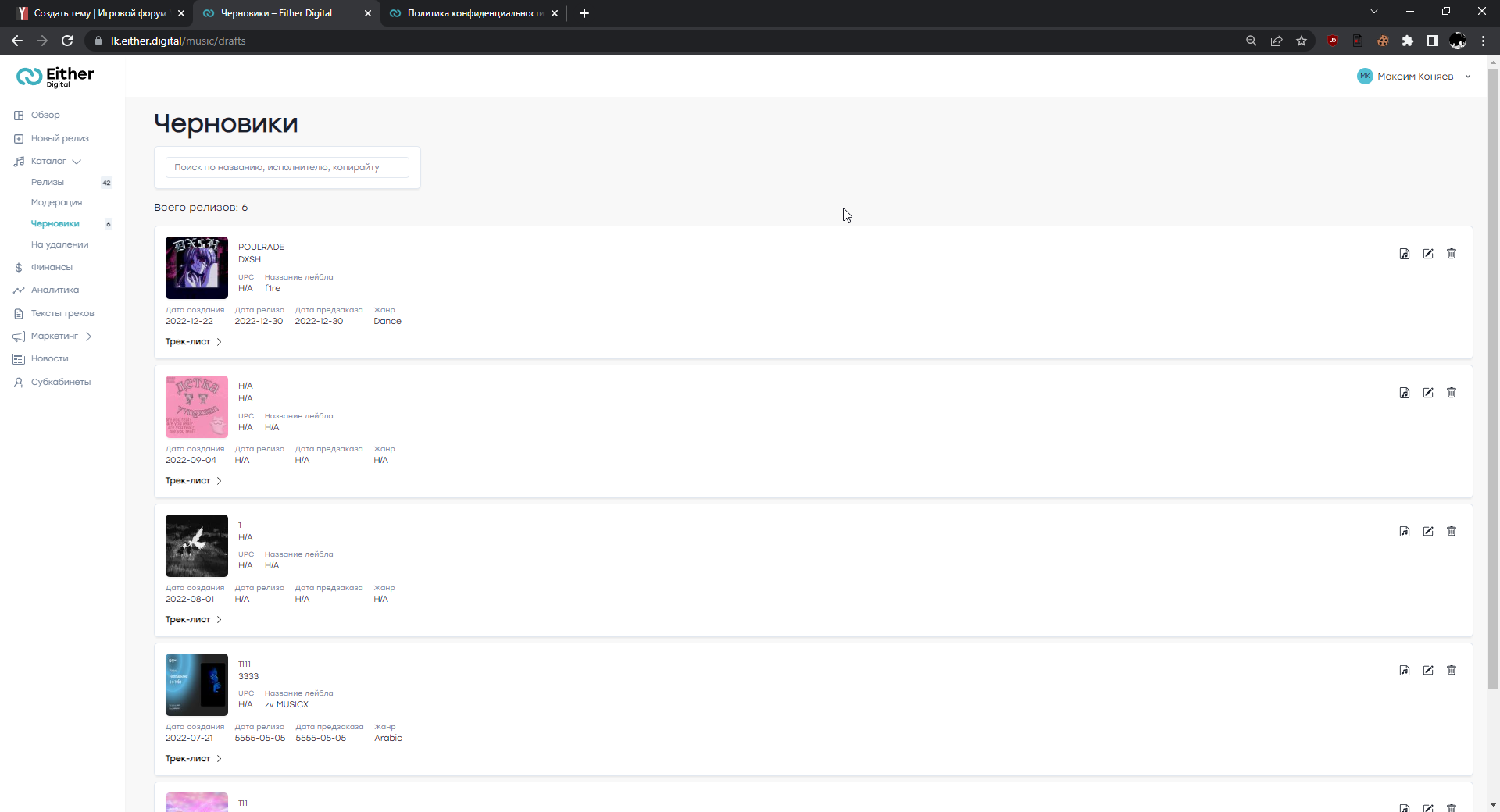Screen dimensions: 1500x812
Task: Click the POULRADE cover thumbnail
Action: (x=197, y=268)
